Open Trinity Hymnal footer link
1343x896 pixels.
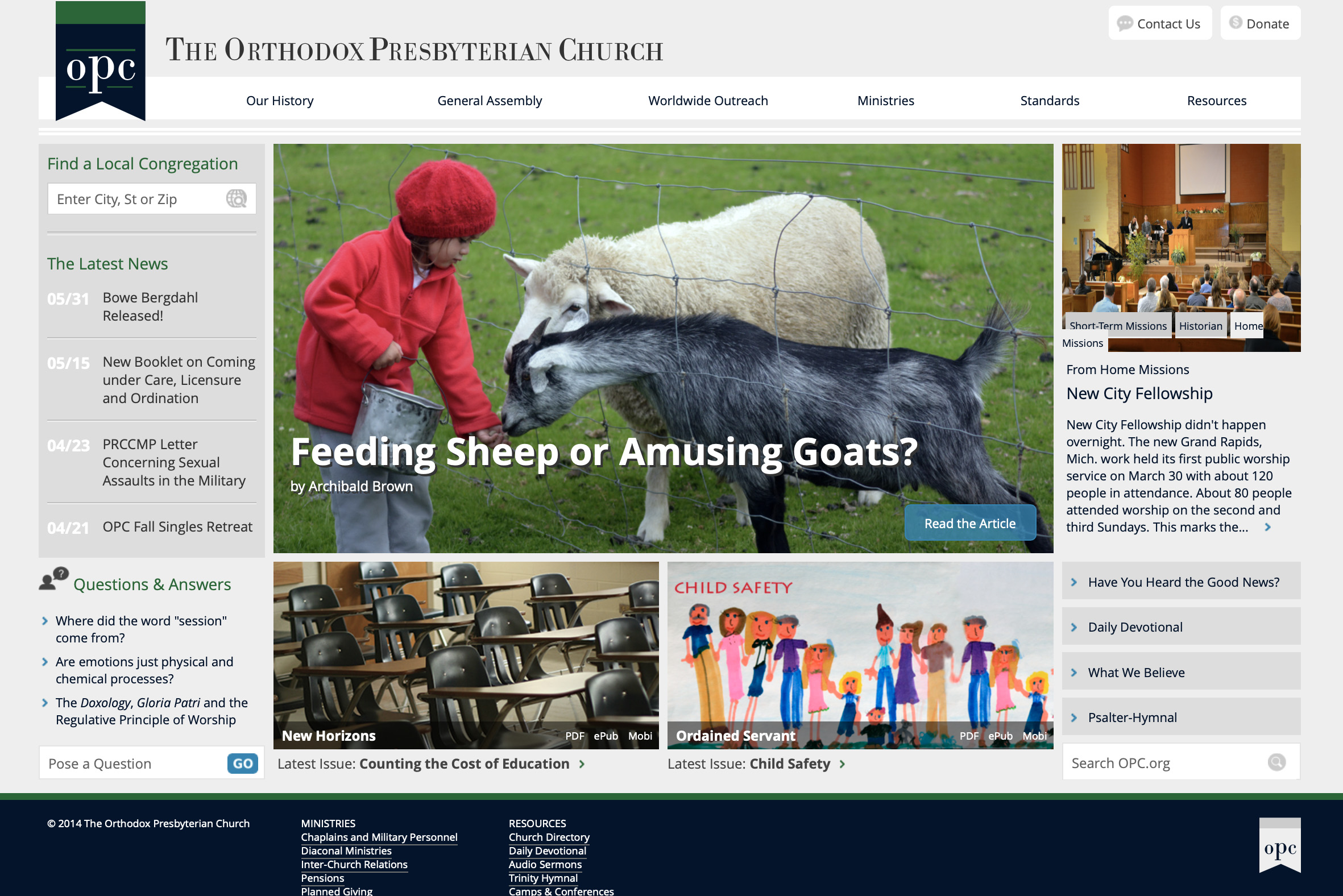point(543,878)
